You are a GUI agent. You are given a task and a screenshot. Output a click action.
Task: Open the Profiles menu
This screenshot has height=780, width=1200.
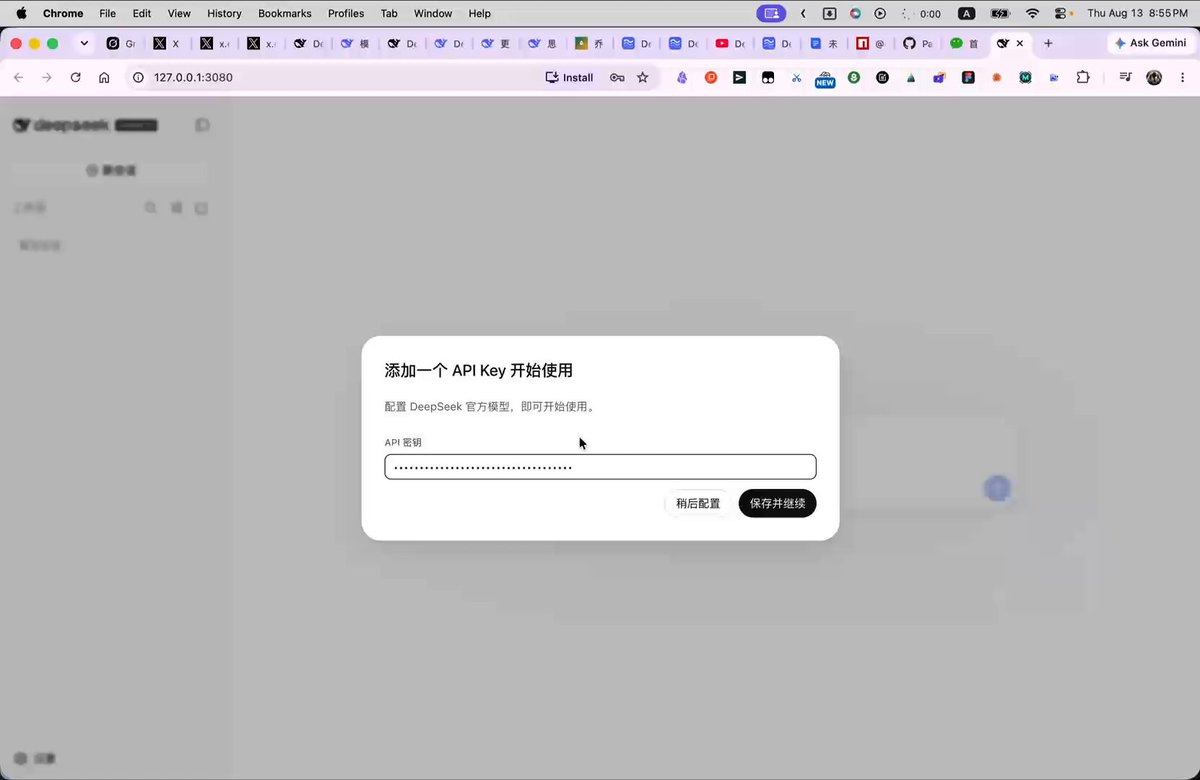346,13
